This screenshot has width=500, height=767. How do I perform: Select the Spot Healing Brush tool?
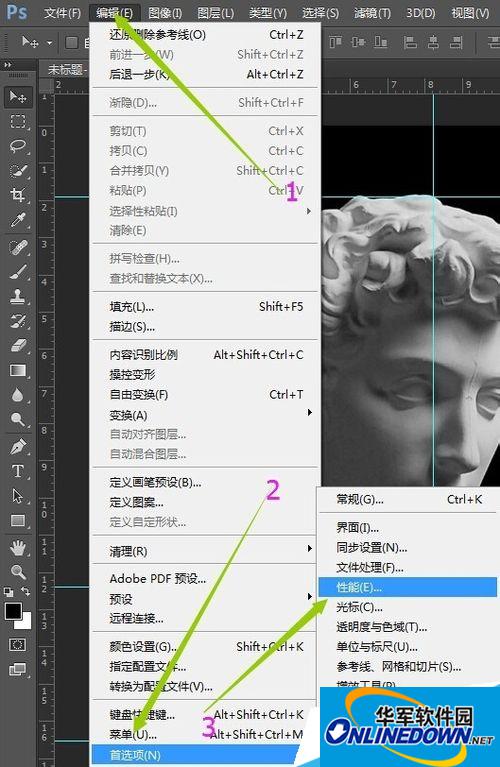coord(18,248)
